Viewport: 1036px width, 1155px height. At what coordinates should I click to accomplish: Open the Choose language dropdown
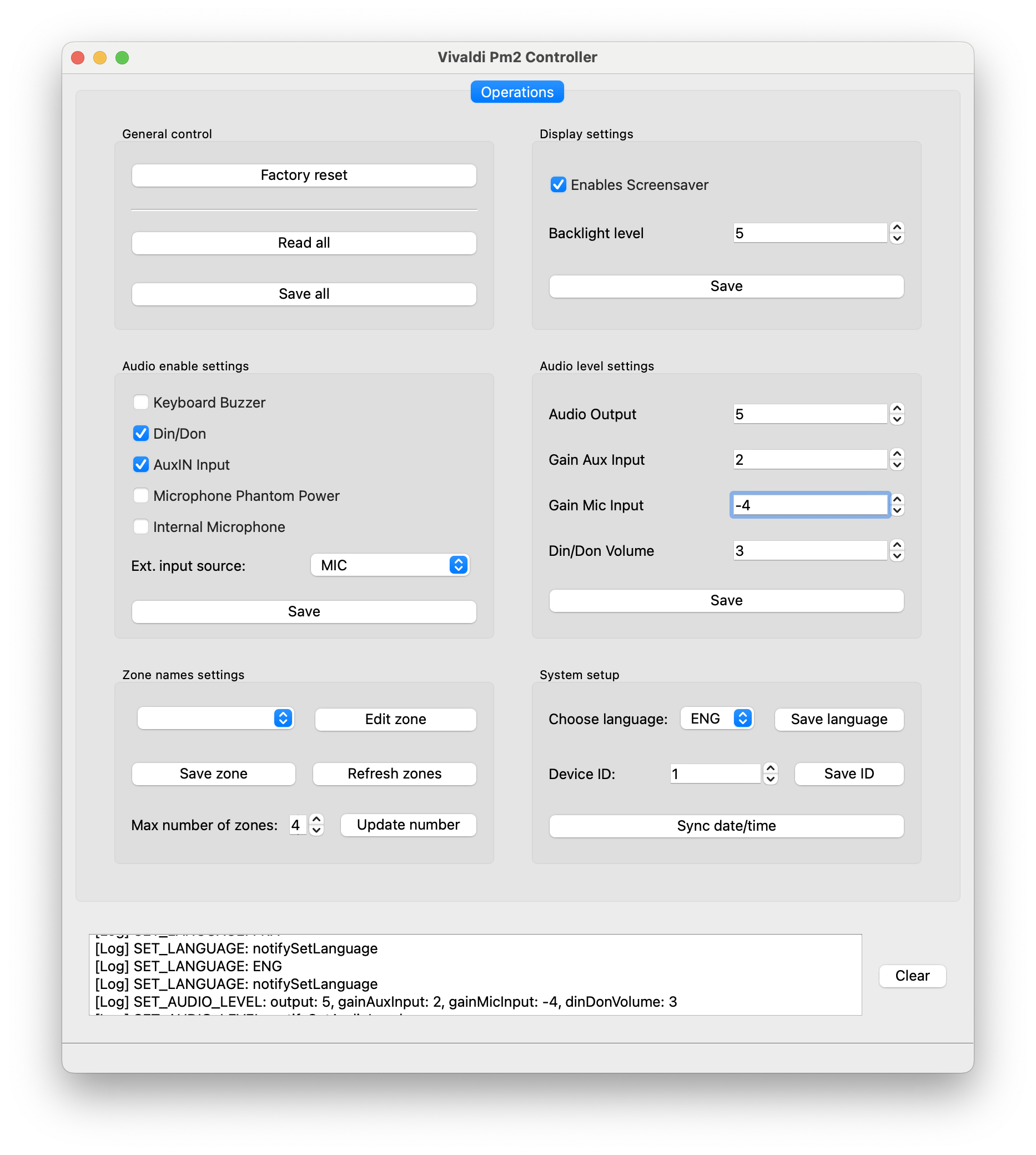coord(716,719)
